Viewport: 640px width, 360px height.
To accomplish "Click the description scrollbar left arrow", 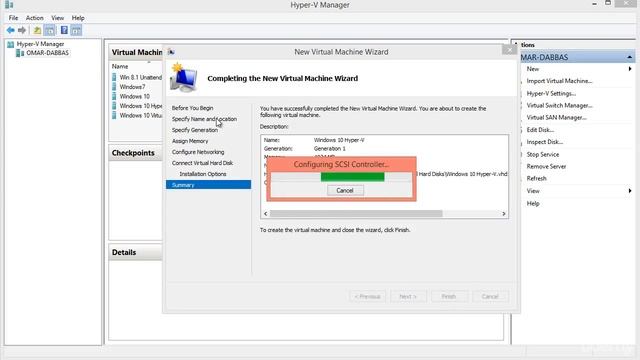I will pos(266,213).
